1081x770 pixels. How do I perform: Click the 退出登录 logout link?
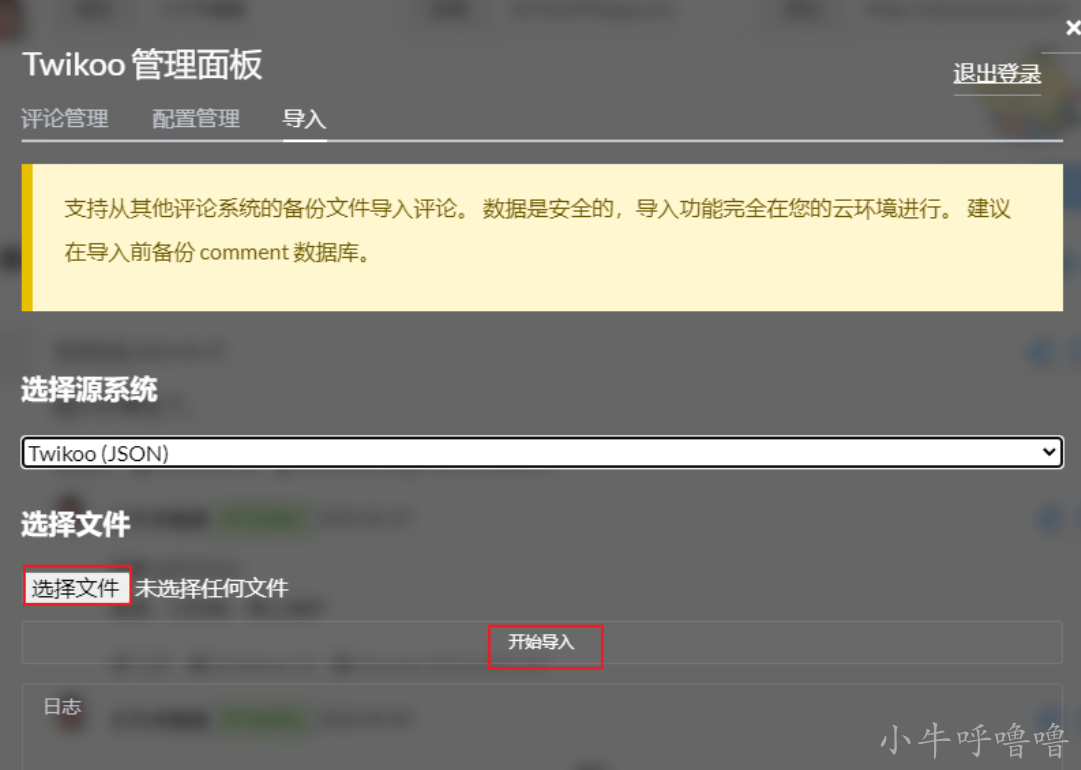[997, 73]
